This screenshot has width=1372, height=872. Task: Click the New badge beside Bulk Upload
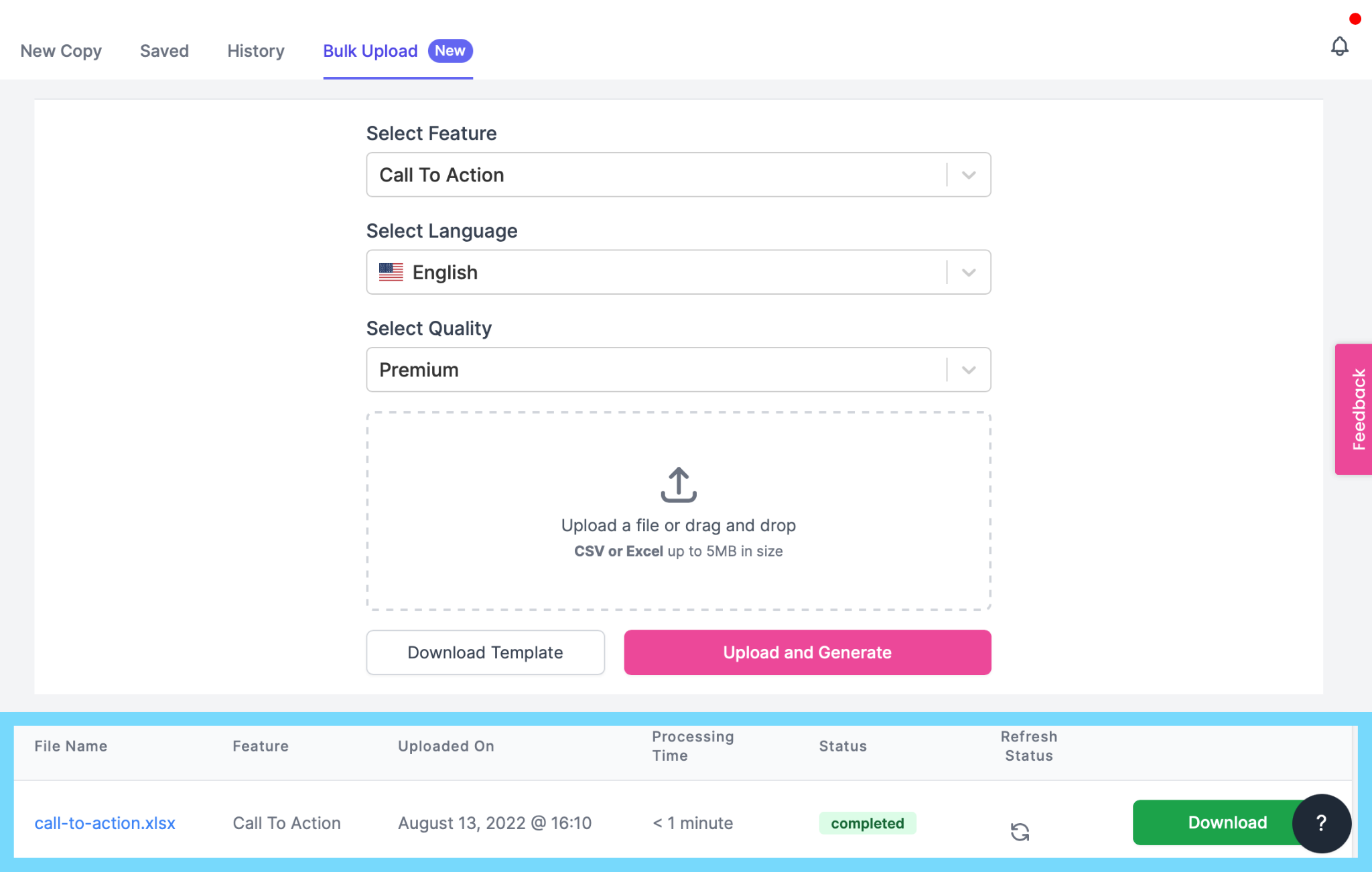coord(450,51)
